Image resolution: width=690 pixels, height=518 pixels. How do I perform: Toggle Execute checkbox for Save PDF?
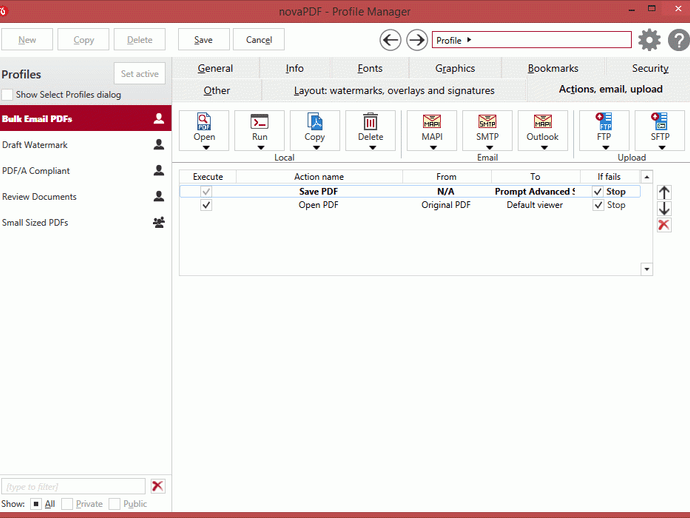pos(206,191)
